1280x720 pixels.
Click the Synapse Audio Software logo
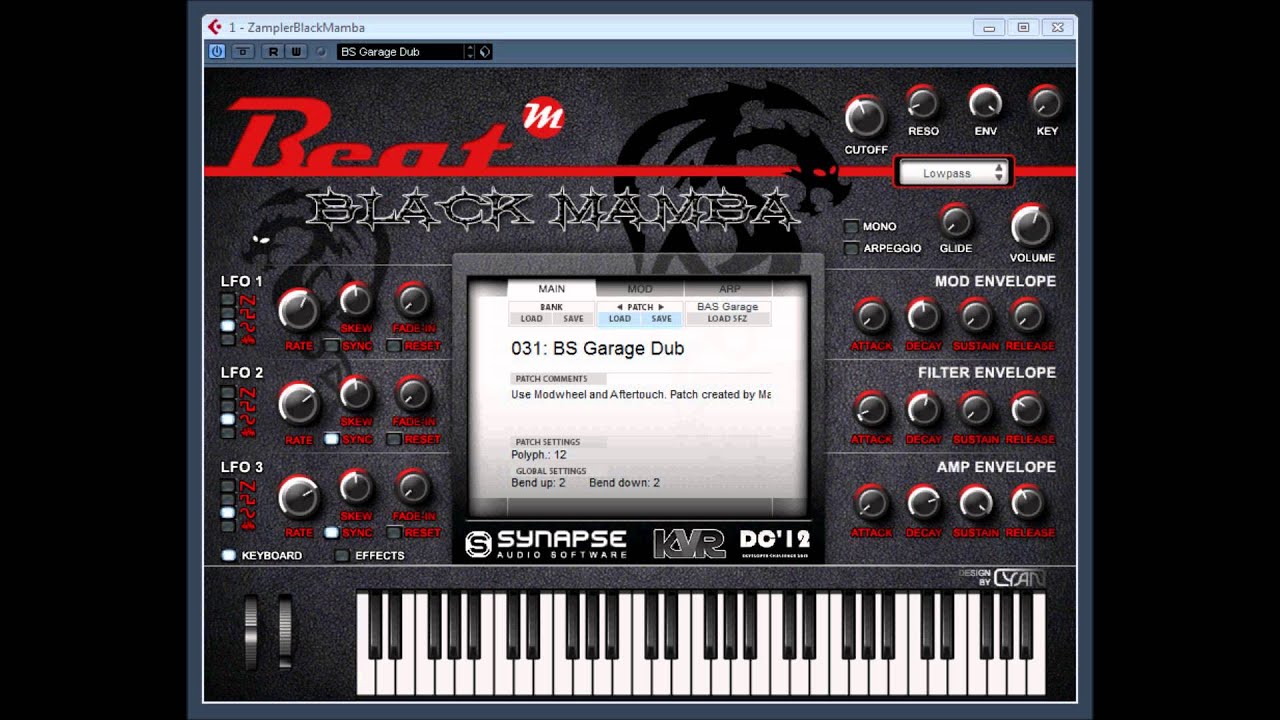point(546,543)
